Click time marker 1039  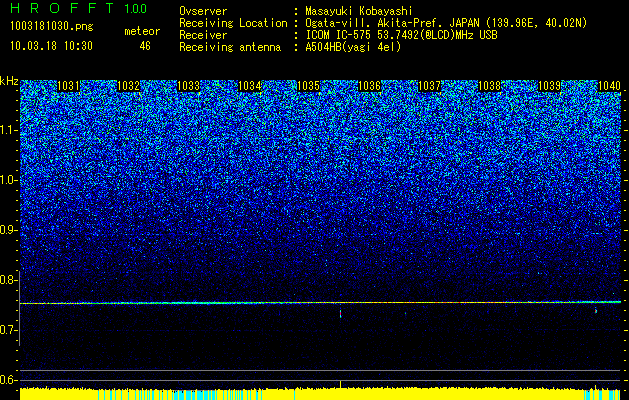pos(549,85)
